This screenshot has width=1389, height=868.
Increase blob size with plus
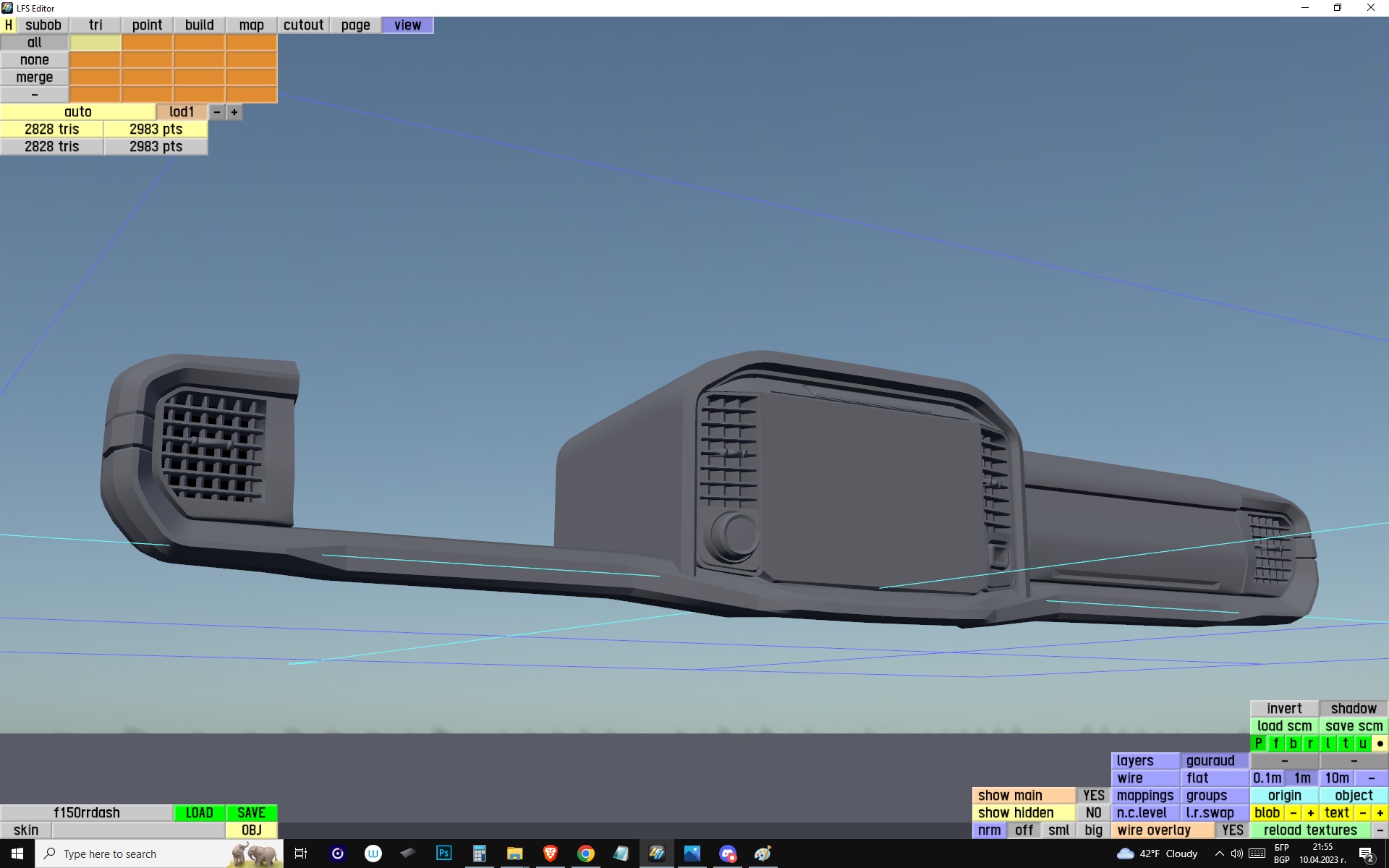pyautogui.click(x=1310, y=813)
